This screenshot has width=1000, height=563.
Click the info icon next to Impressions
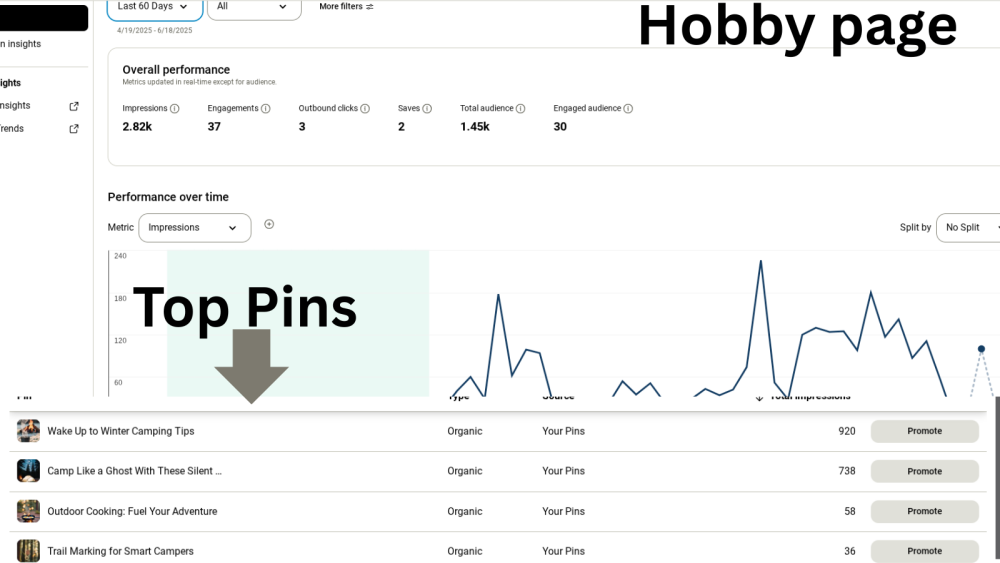(x=175, y=109)
